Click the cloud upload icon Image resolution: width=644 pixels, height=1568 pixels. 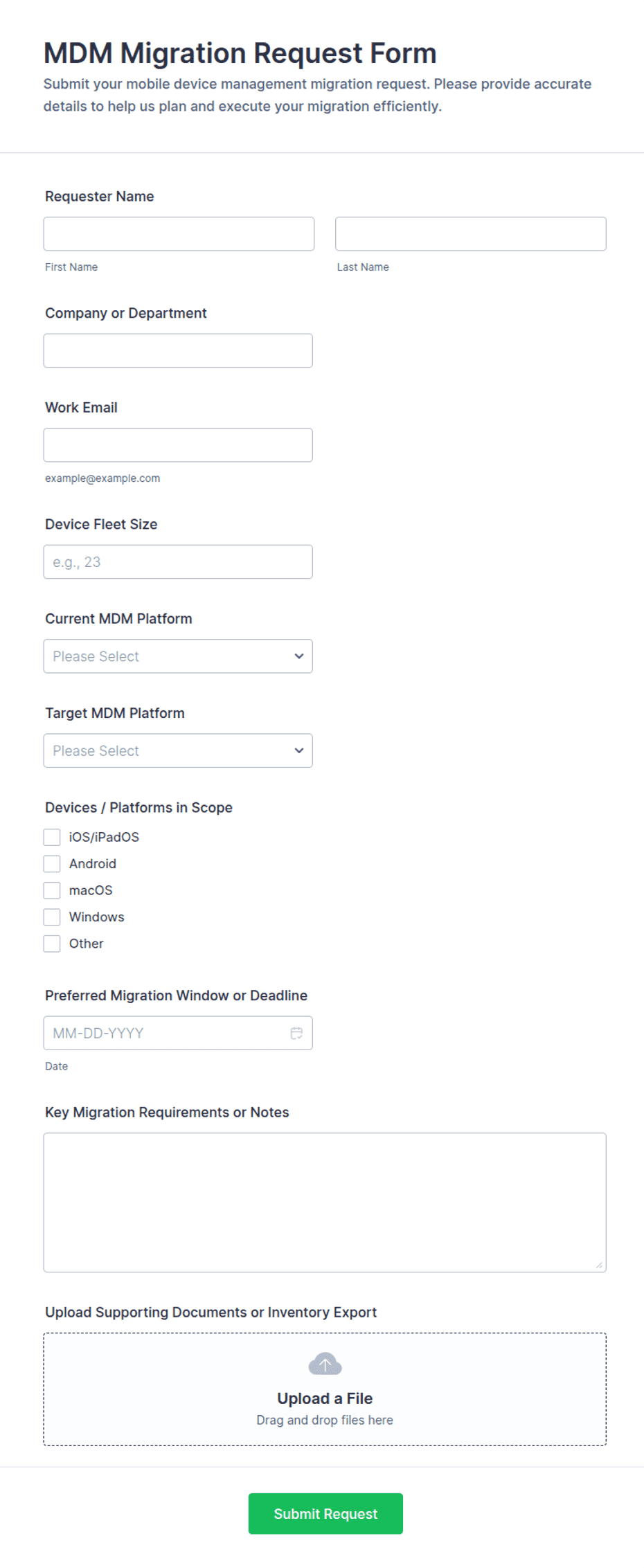[325, 1364]
